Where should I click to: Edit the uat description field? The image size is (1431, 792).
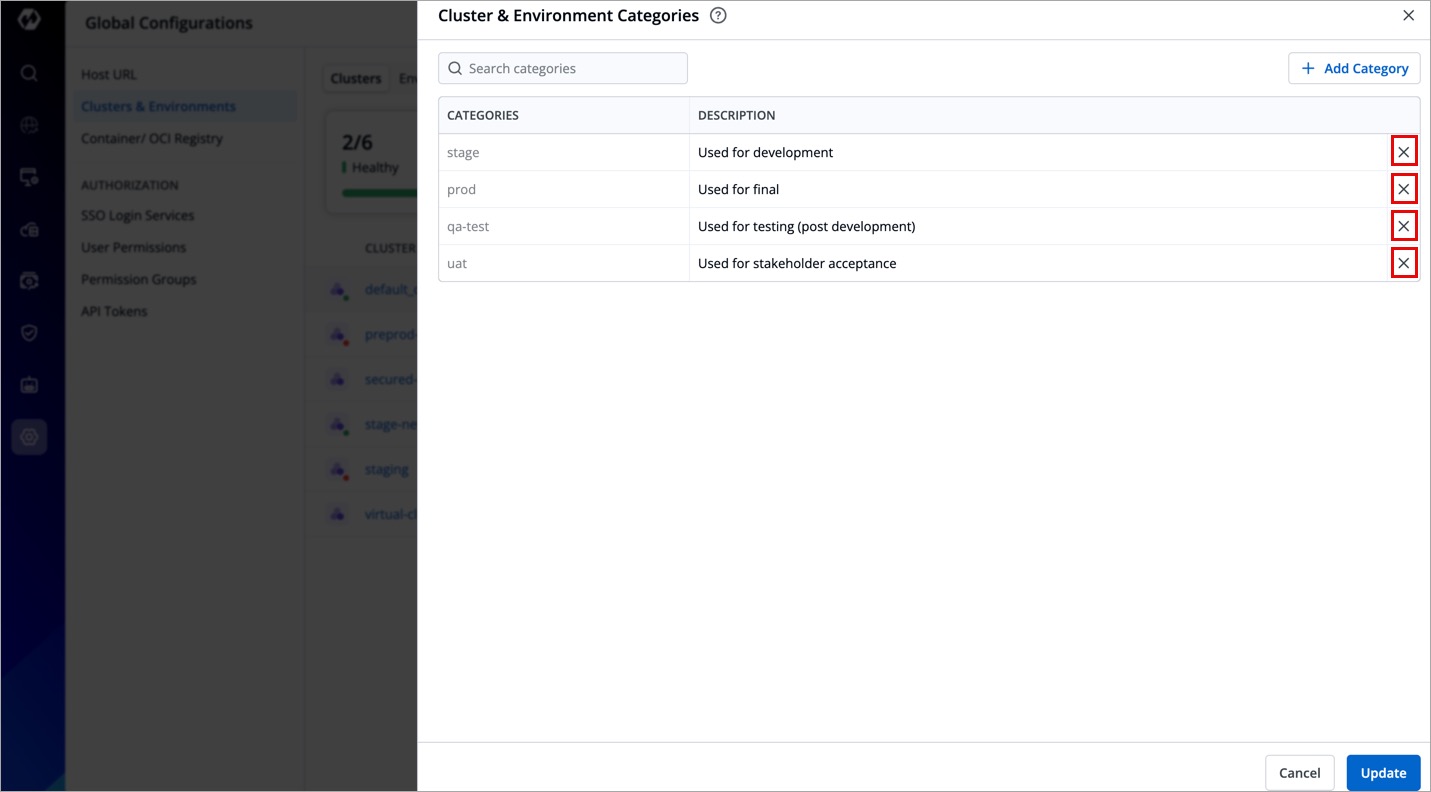1040,264
